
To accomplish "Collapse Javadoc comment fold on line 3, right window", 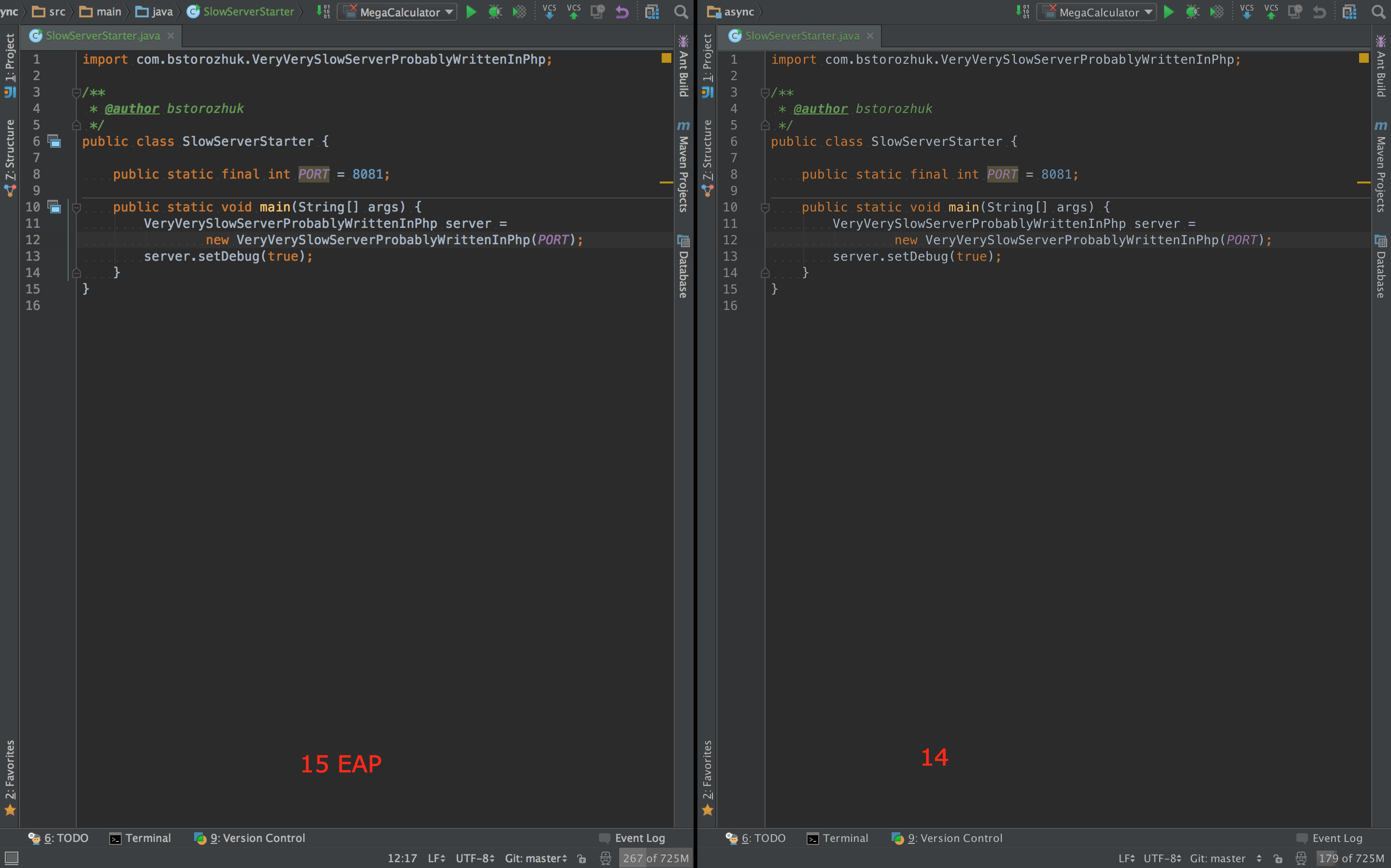I will point(765,92).
